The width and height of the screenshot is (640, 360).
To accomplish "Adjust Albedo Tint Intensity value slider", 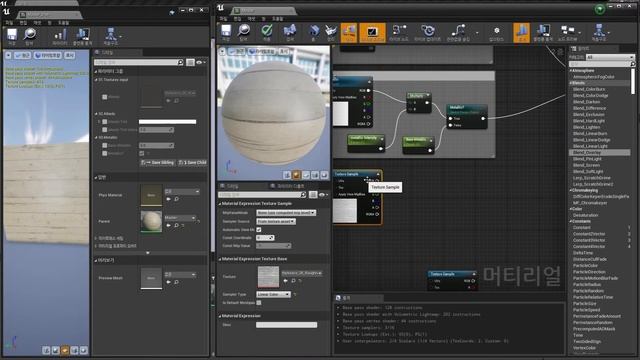I will [x=156, y=129].
